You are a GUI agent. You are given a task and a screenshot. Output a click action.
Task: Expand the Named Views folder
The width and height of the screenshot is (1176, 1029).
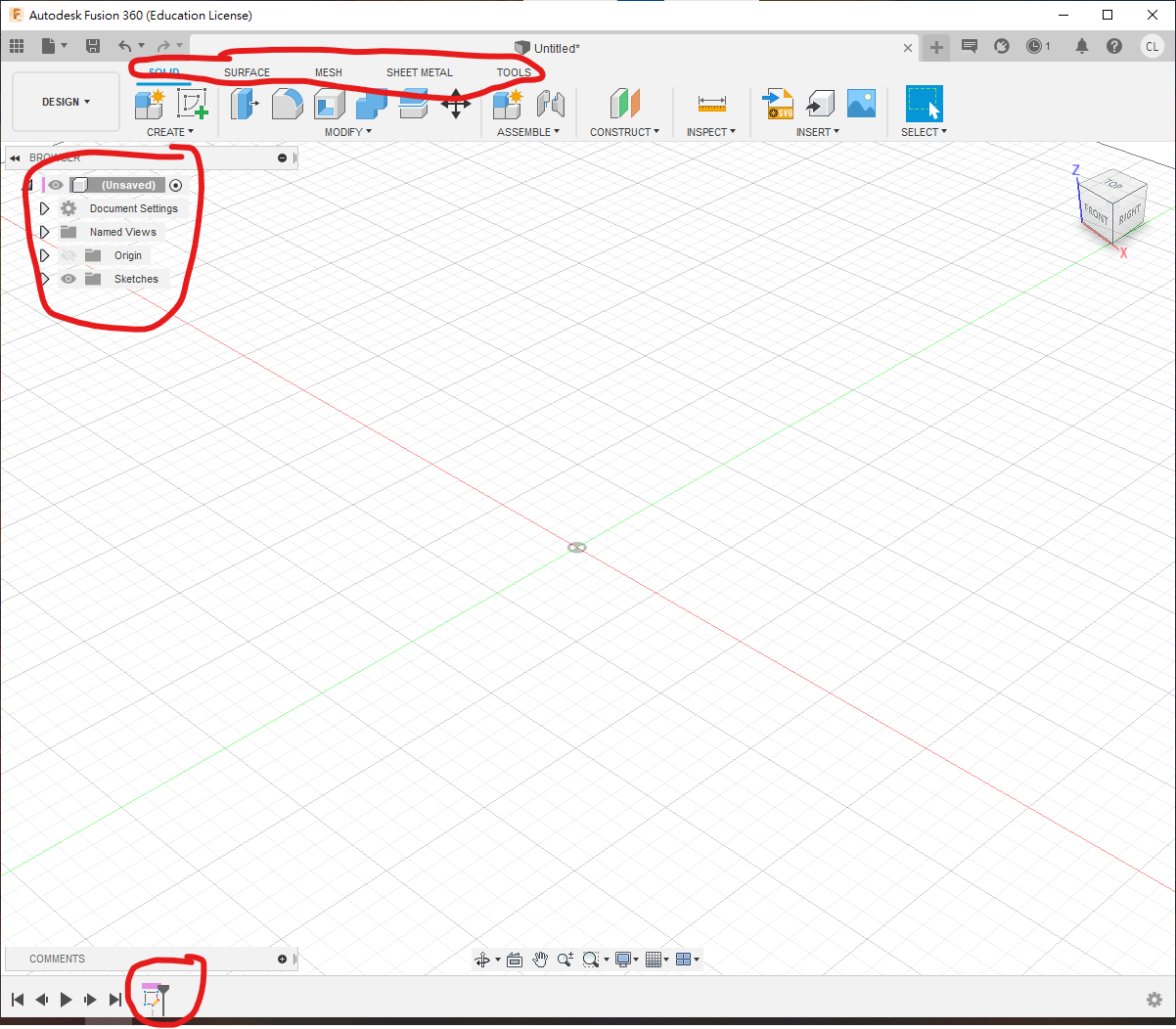tap(44, 232)
